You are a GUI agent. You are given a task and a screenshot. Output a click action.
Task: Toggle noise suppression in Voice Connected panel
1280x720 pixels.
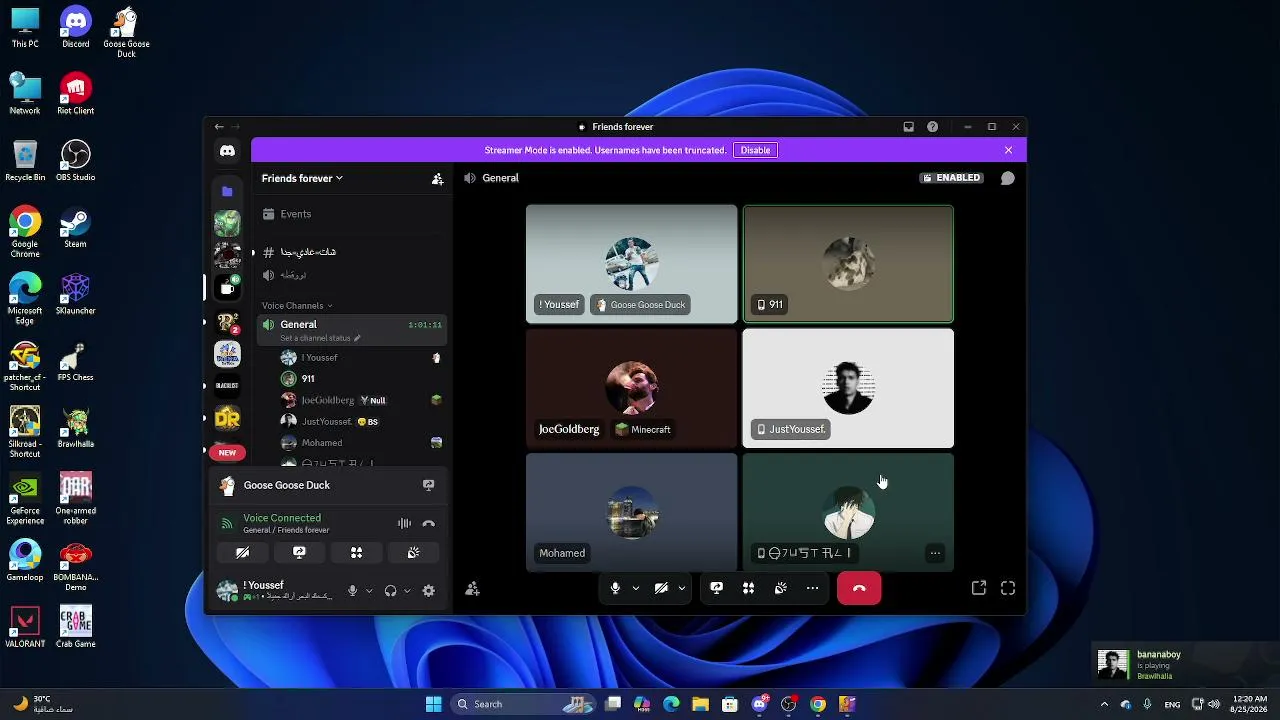(x=404, y=523)
